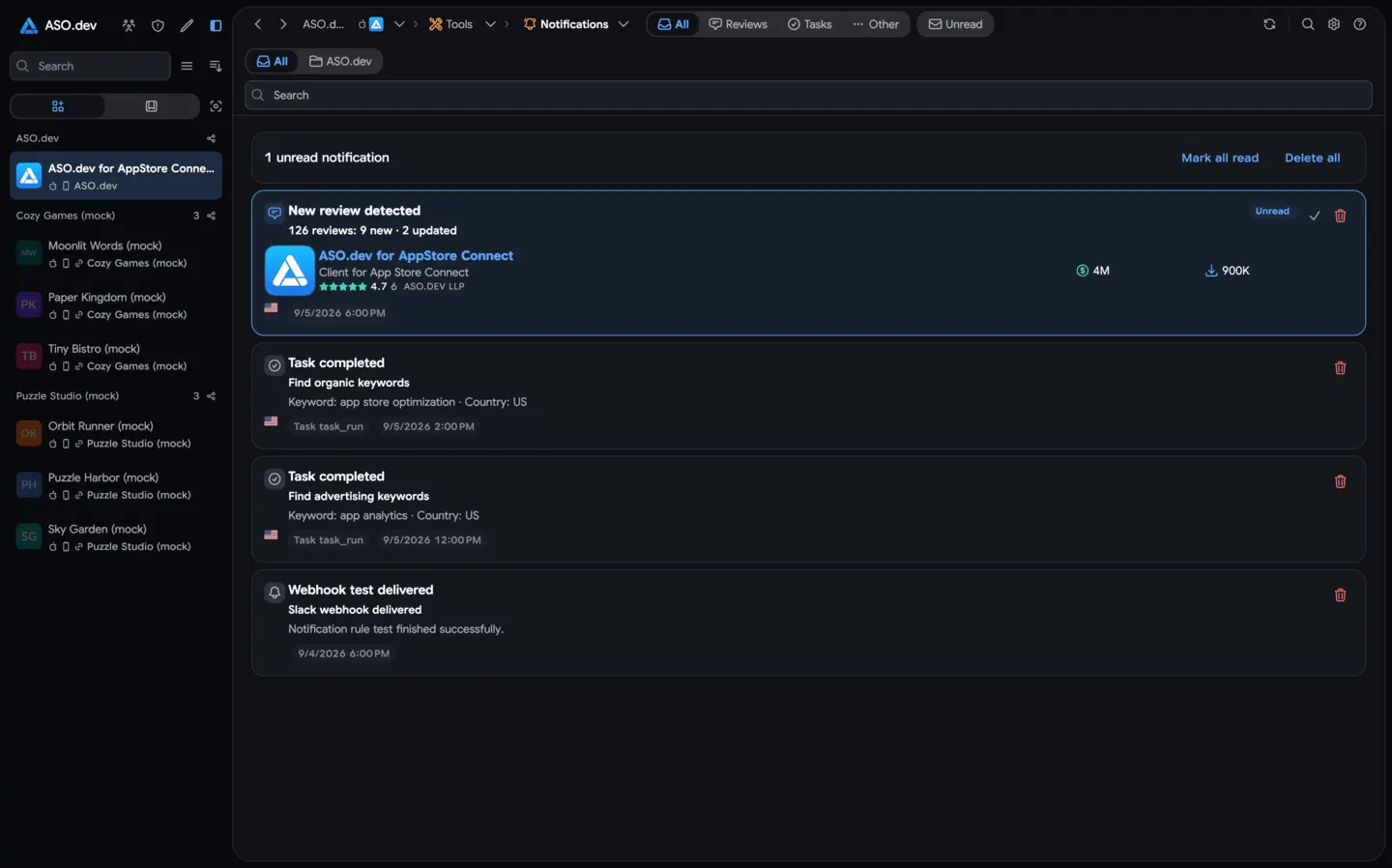The height and width of the screenshot is (868, 1392).
Task: Select the top All filter tab
Action: 674,24
